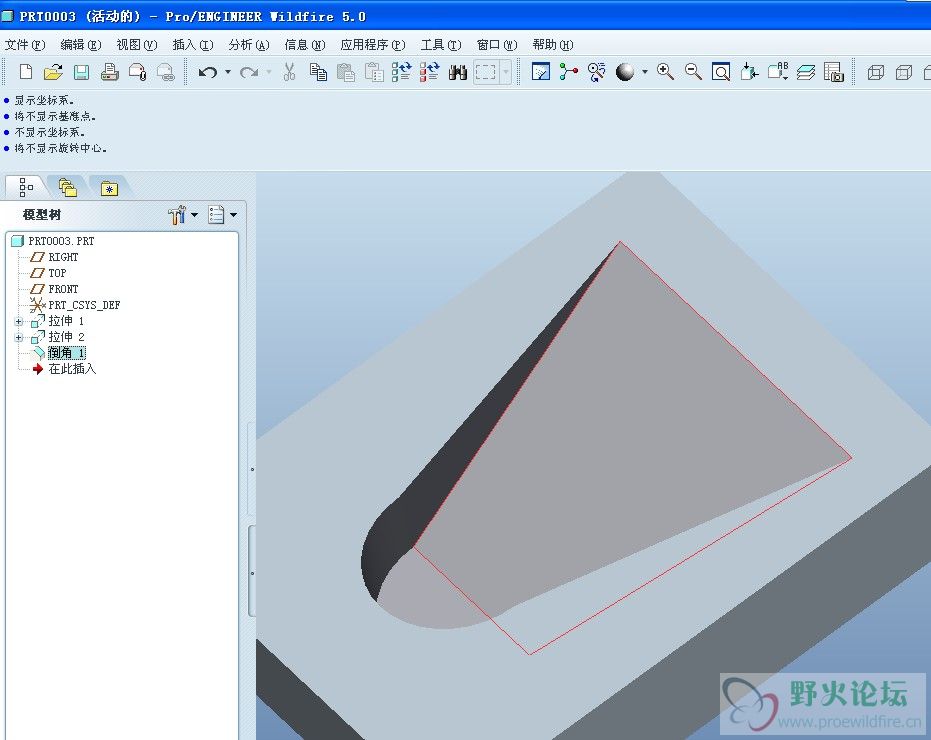Image resolution: width=931 pixels, height=740 pixels.
Task: Create a new file with New icon
Action: click(x=26, y=72)
